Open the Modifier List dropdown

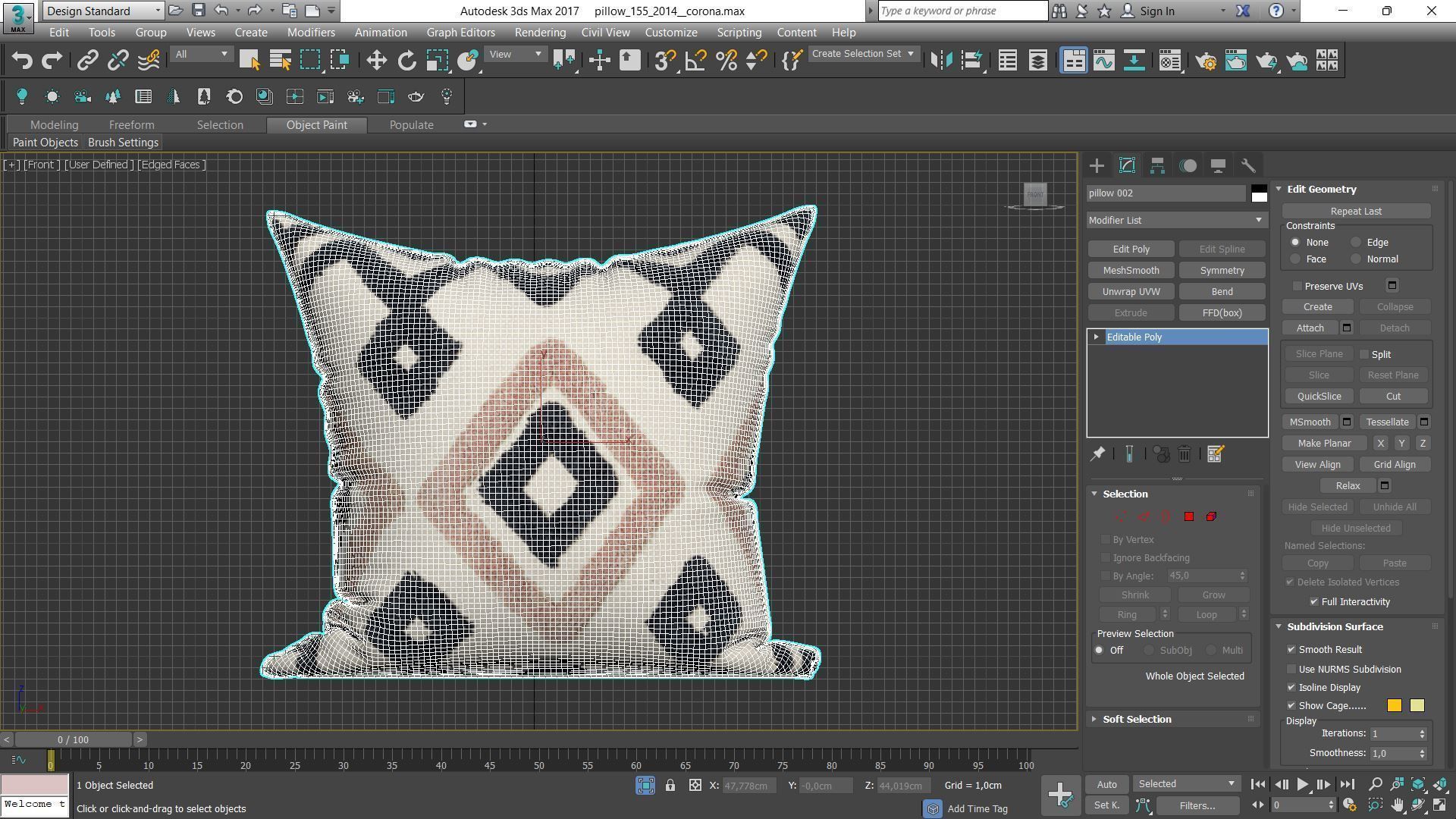1177,221
